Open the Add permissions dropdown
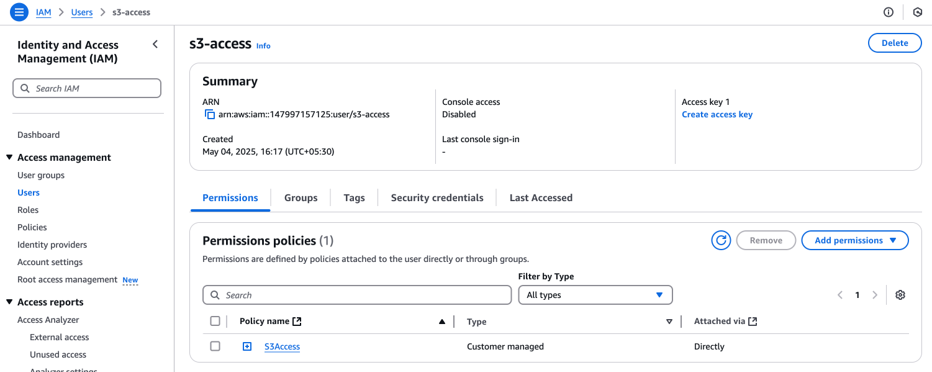The image size is (932, 372). coord(855,240)
